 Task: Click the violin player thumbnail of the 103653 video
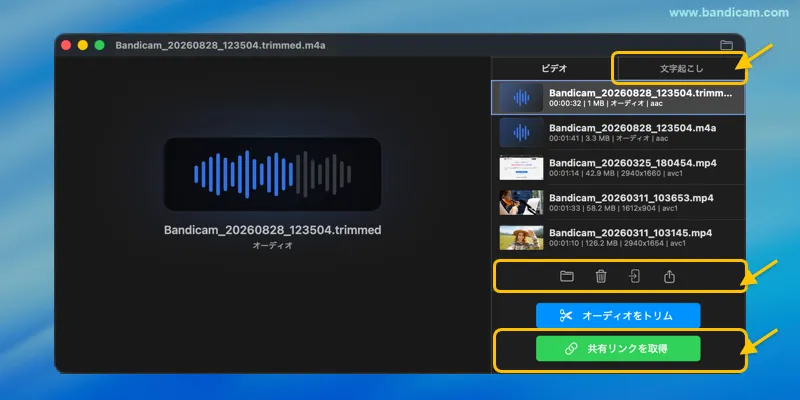tap(521, 203)
